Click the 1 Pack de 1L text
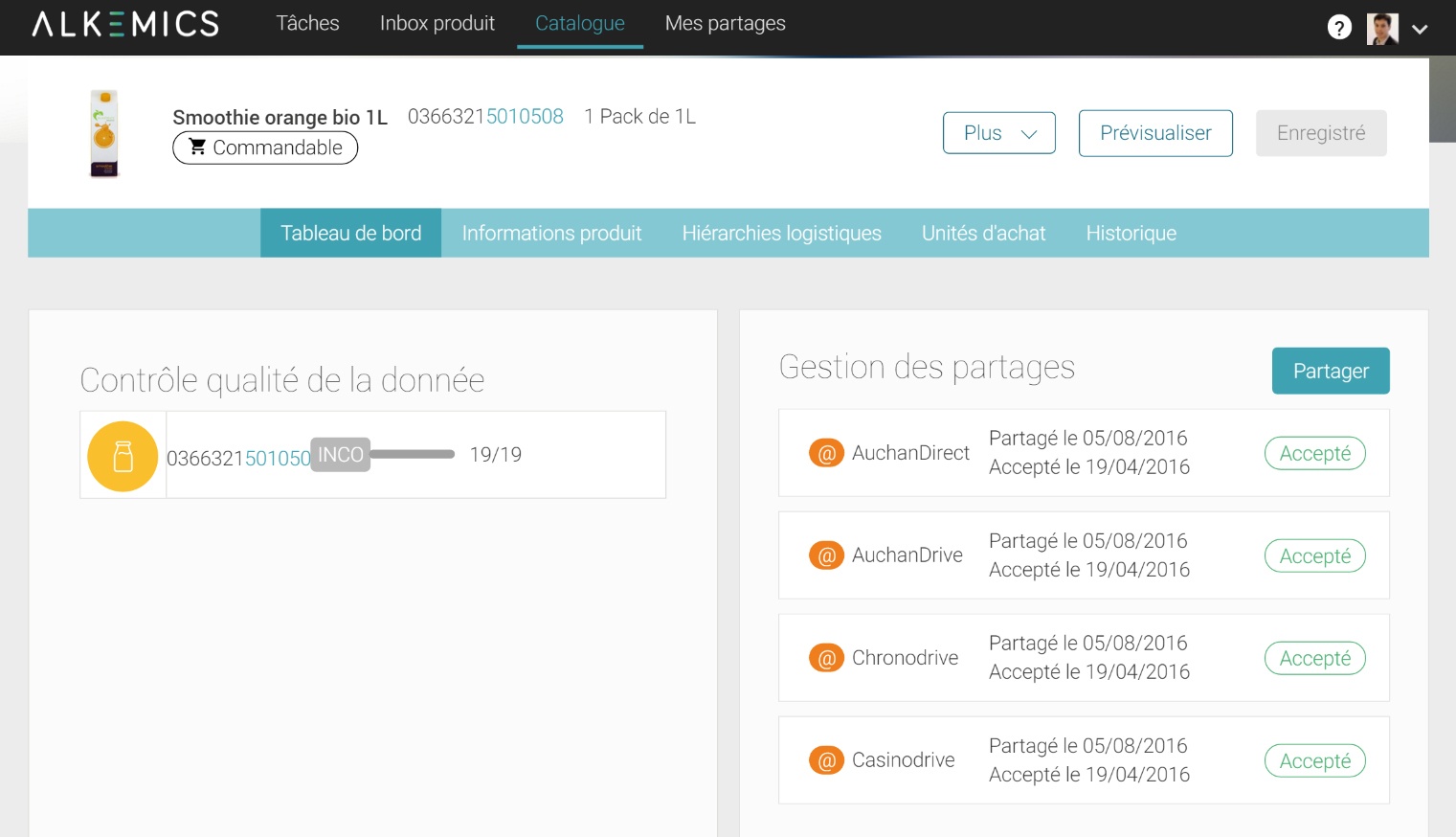 pyautogui.click(x=640, y=116)
